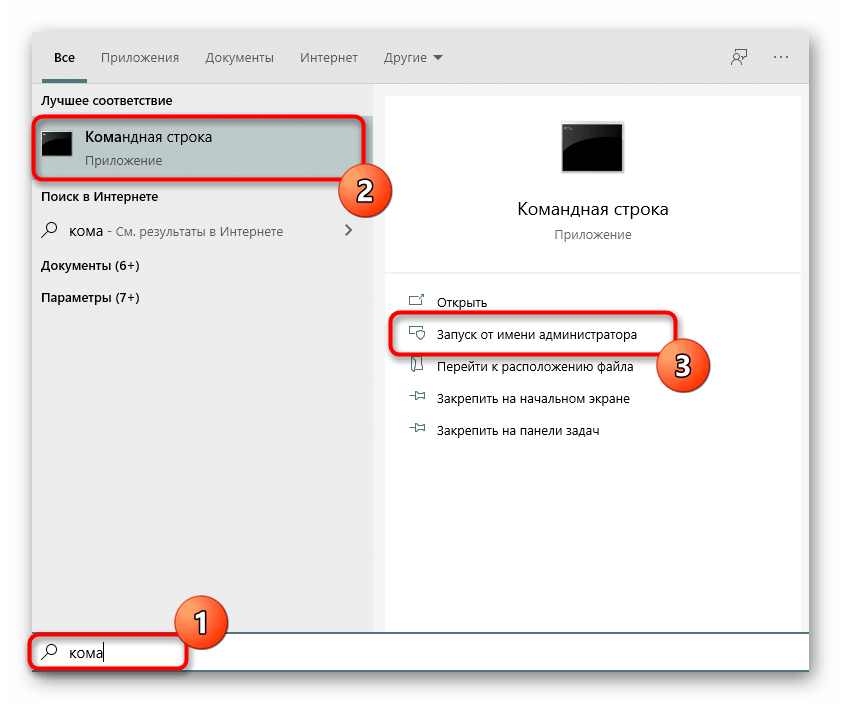Viewport: 841px width, 704px height.
Task: Click the pin to taskbar icon
Action: click(417, 430)
